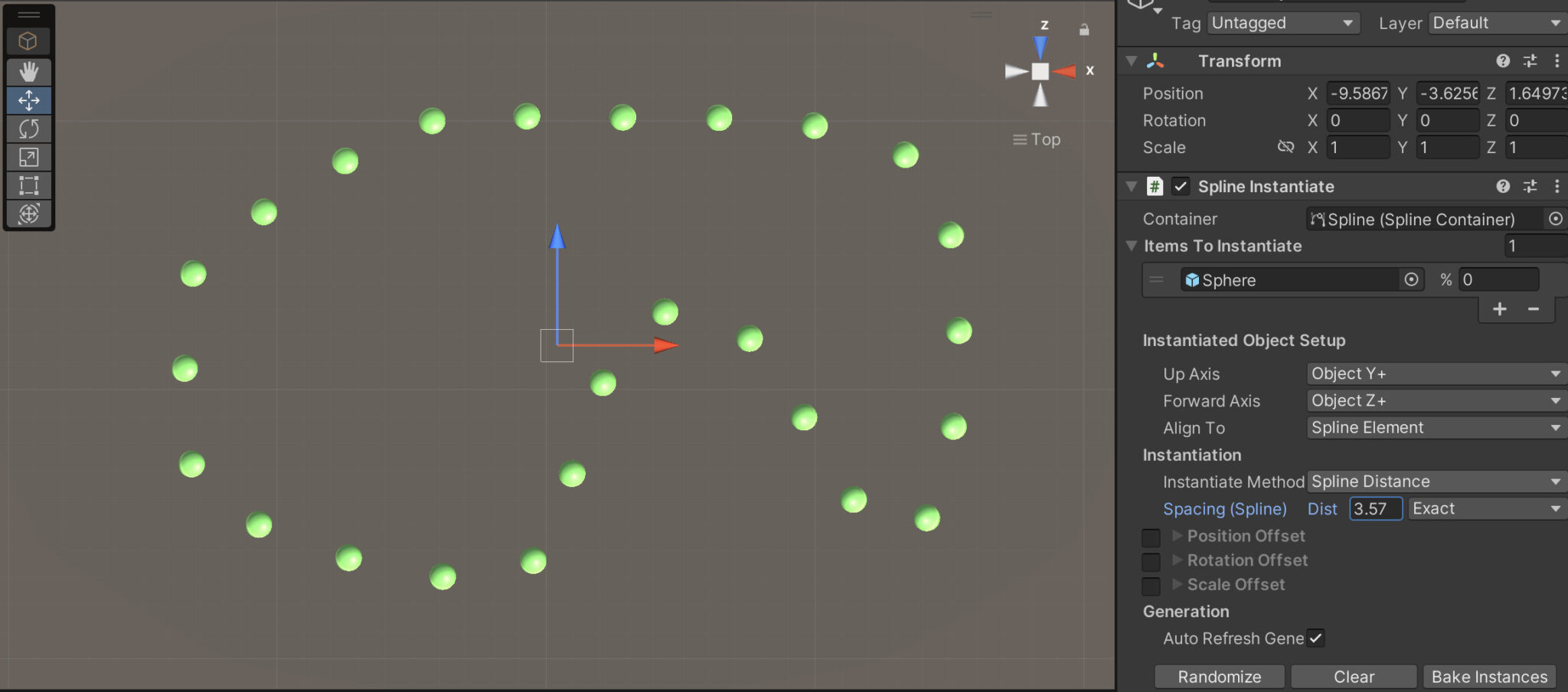The width and height of the screenshot is (1568, 692).
Task: Disable the Spline Instantiate component checkbox
Action: 1181,186
